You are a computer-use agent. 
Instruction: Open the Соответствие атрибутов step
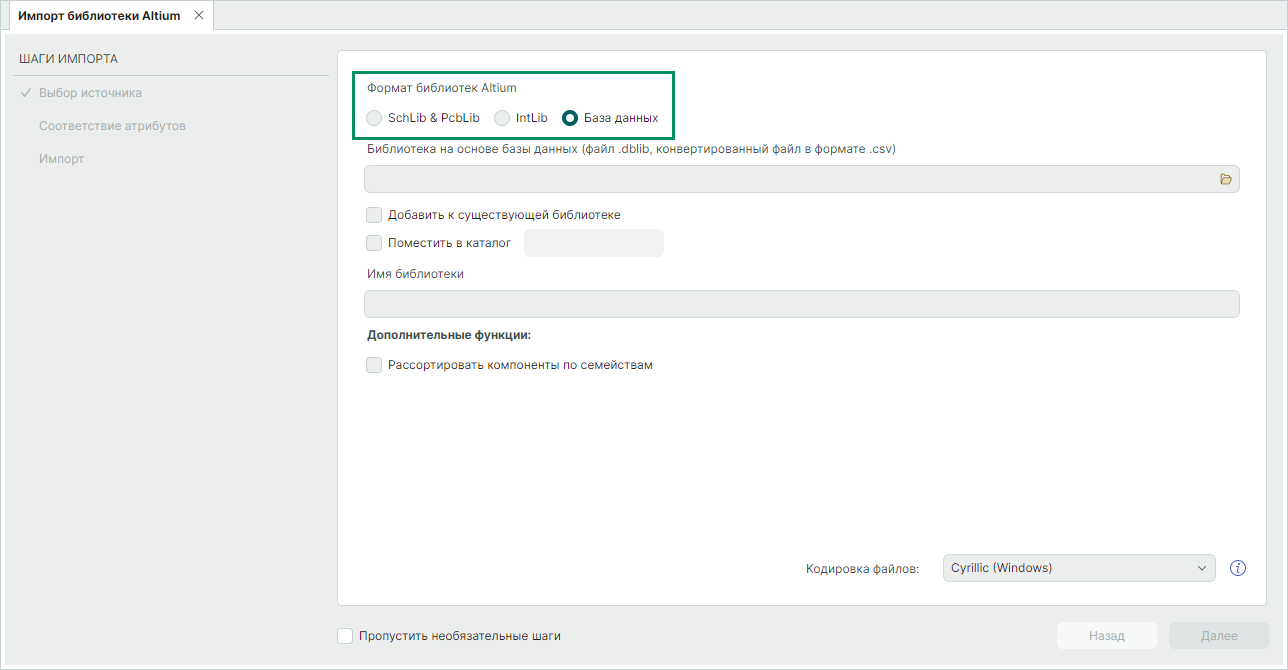click(x=112, y=126)
